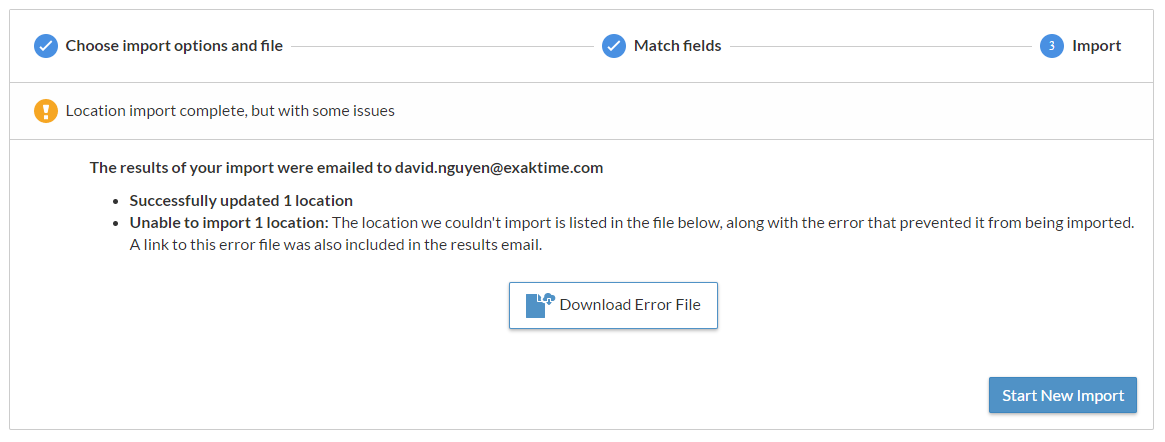Click progress line between steps one and two
This screenshot has width=1165, height=442.
[442, 46]
